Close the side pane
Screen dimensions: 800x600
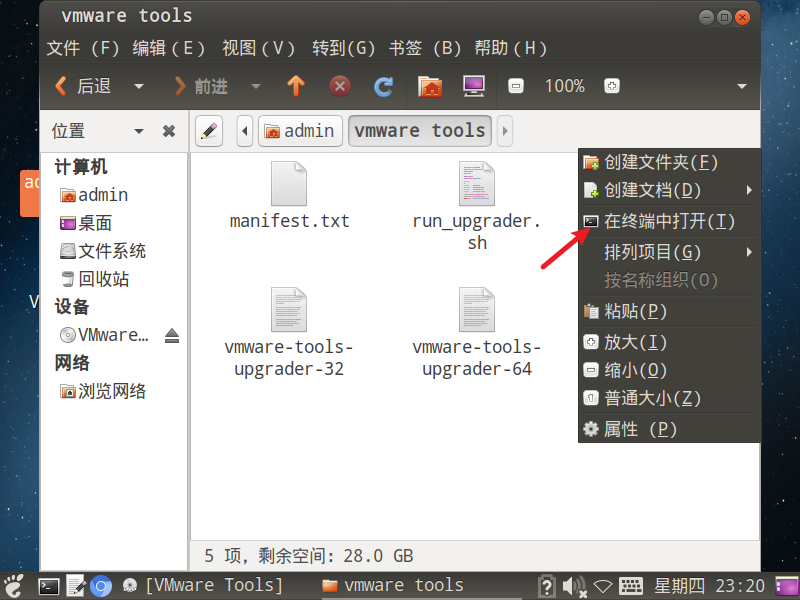click(x=169, y=131)
